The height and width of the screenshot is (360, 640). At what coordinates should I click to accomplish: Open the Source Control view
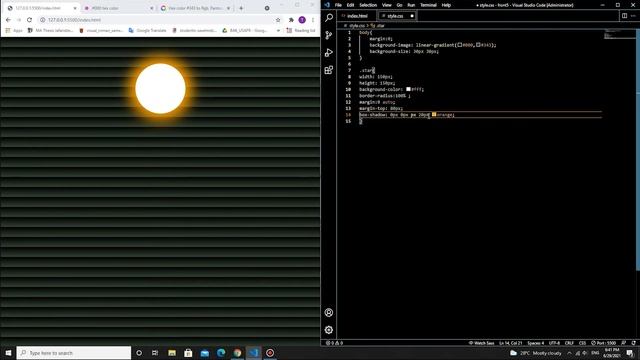point(329,35)
